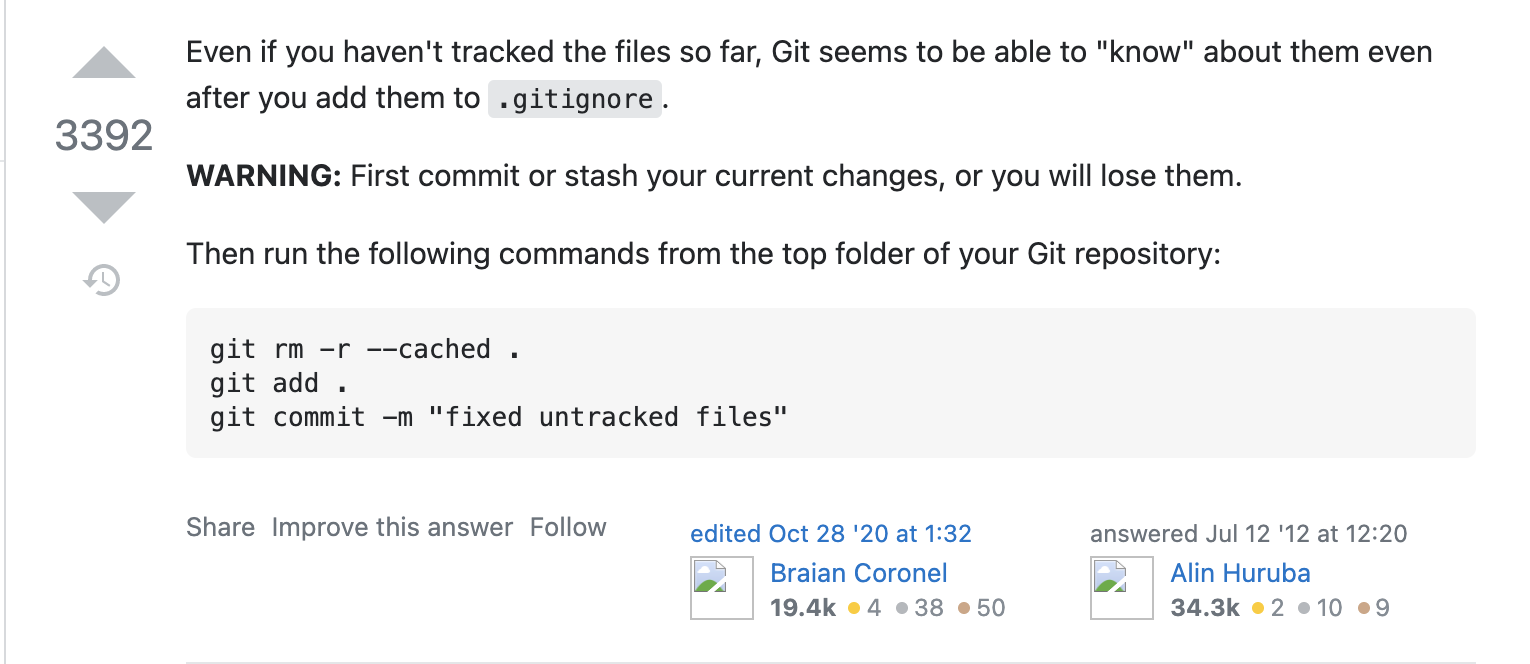Visit Braian Coronel's profile name link
This screenshot has height=664, width=1530.
click(859, 573)
